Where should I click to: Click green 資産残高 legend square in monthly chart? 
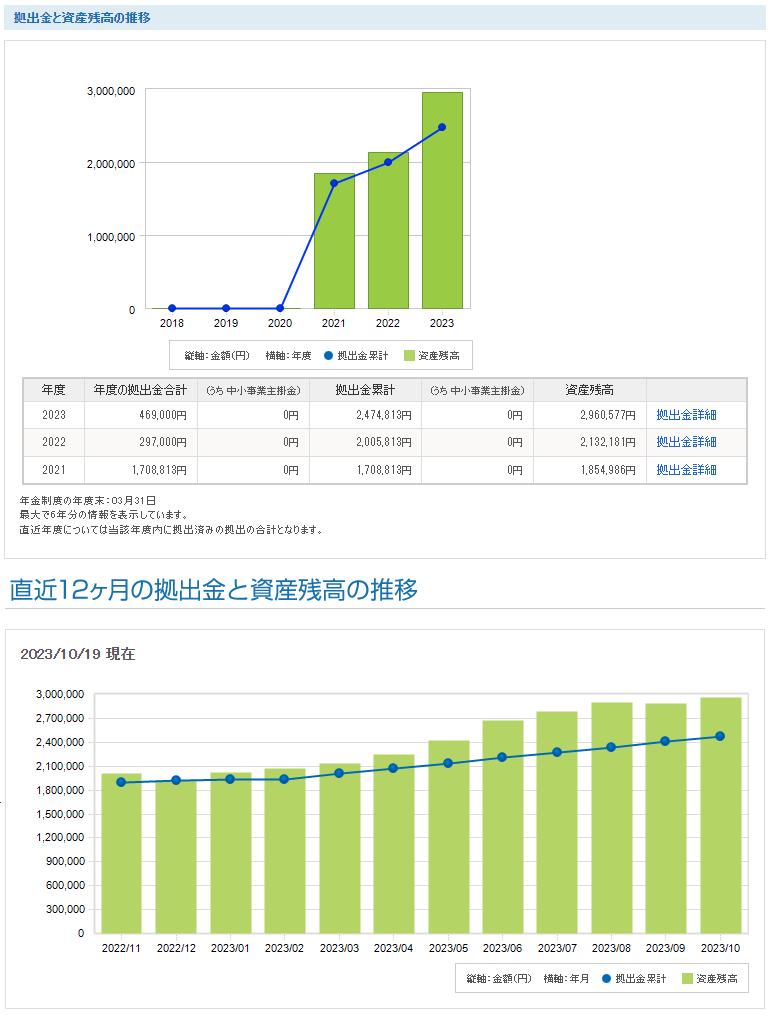[x=687, y=978]
